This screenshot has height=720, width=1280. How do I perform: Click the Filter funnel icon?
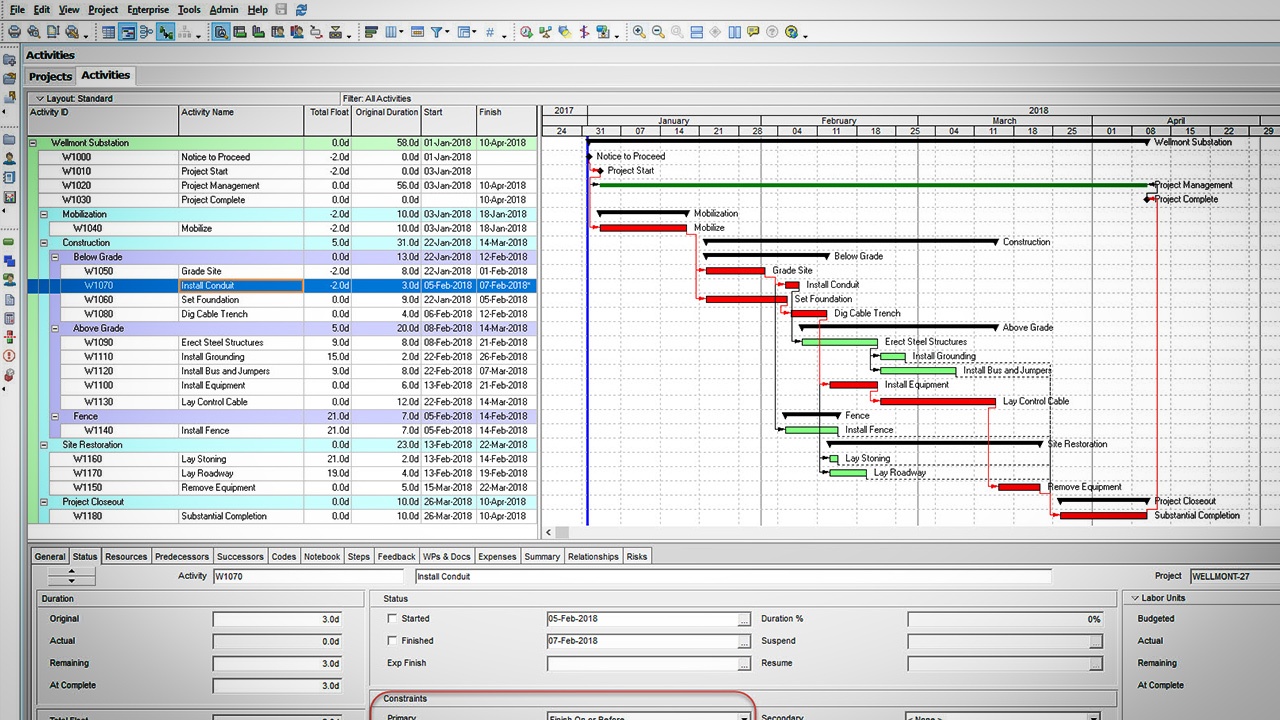pyautogui.click(x=437, y=32)
